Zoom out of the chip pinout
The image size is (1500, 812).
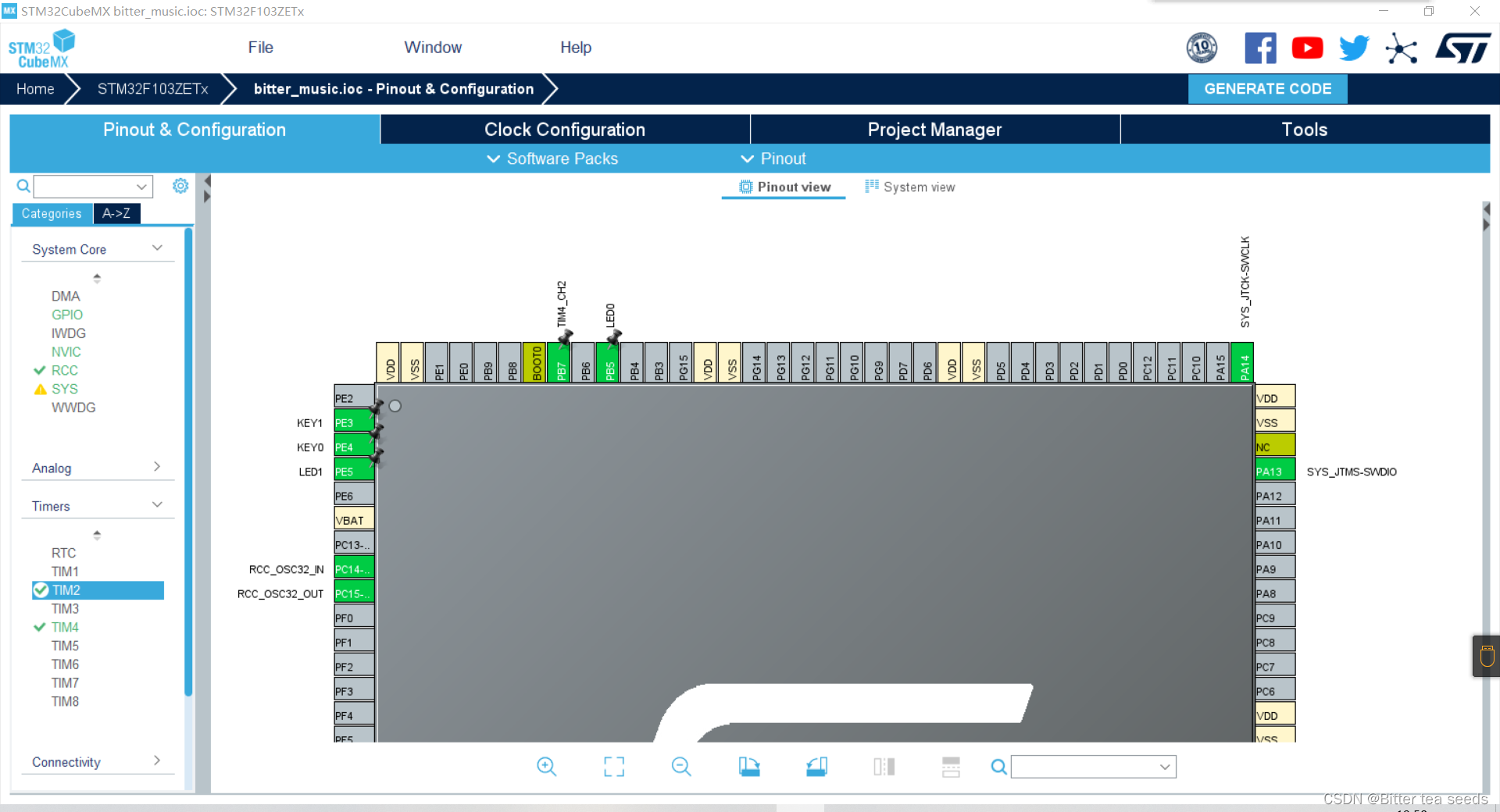coord(681,767)
